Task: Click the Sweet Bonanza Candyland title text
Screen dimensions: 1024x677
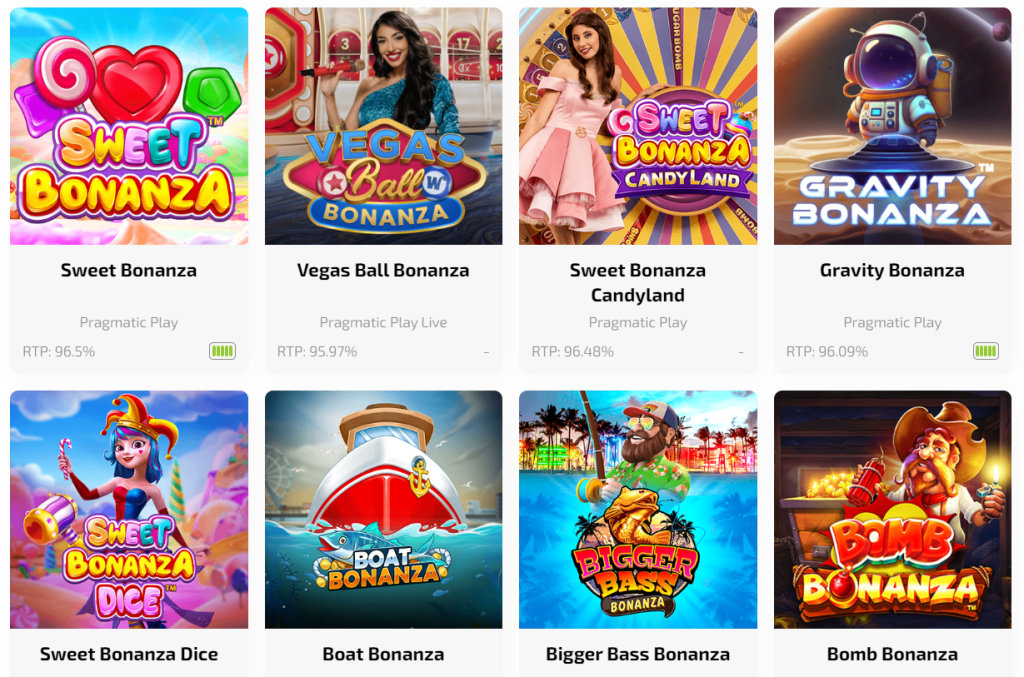Action: tap(638, 283)
